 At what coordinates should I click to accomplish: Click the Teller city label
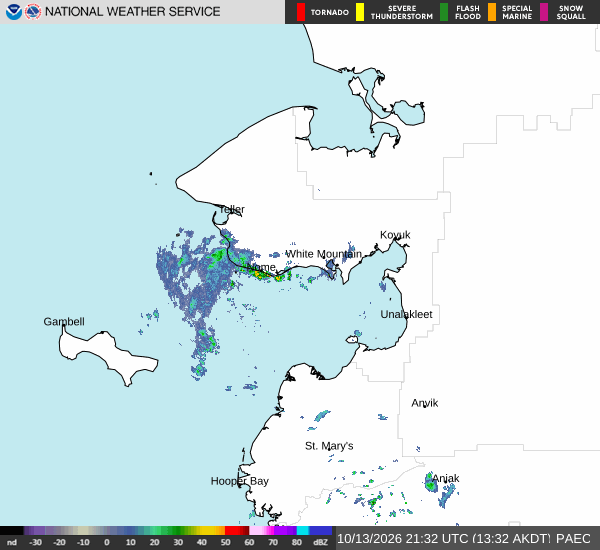[232, 209]
